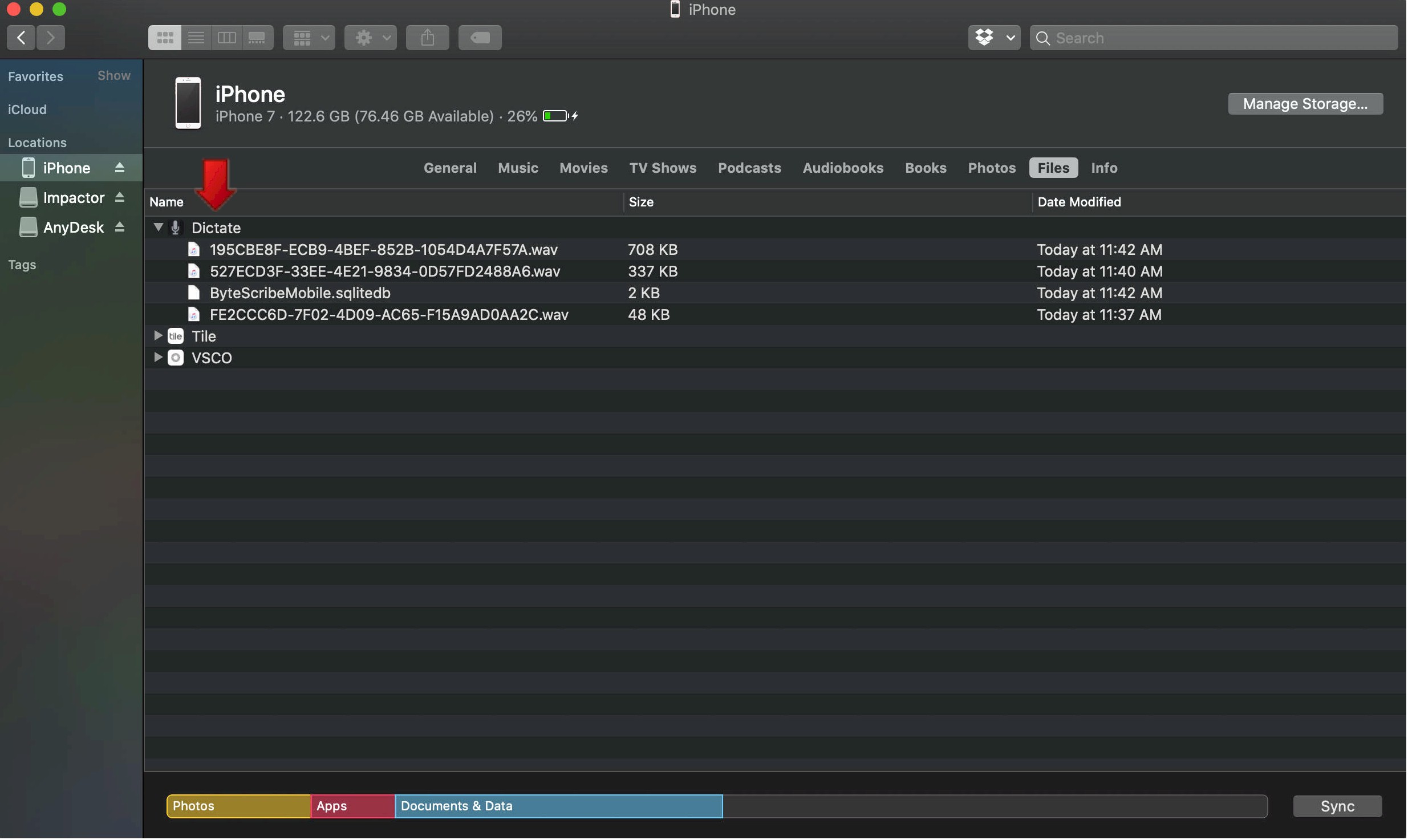Click the large iPhone device image
1408x840 pixels.
click(188, 103)
